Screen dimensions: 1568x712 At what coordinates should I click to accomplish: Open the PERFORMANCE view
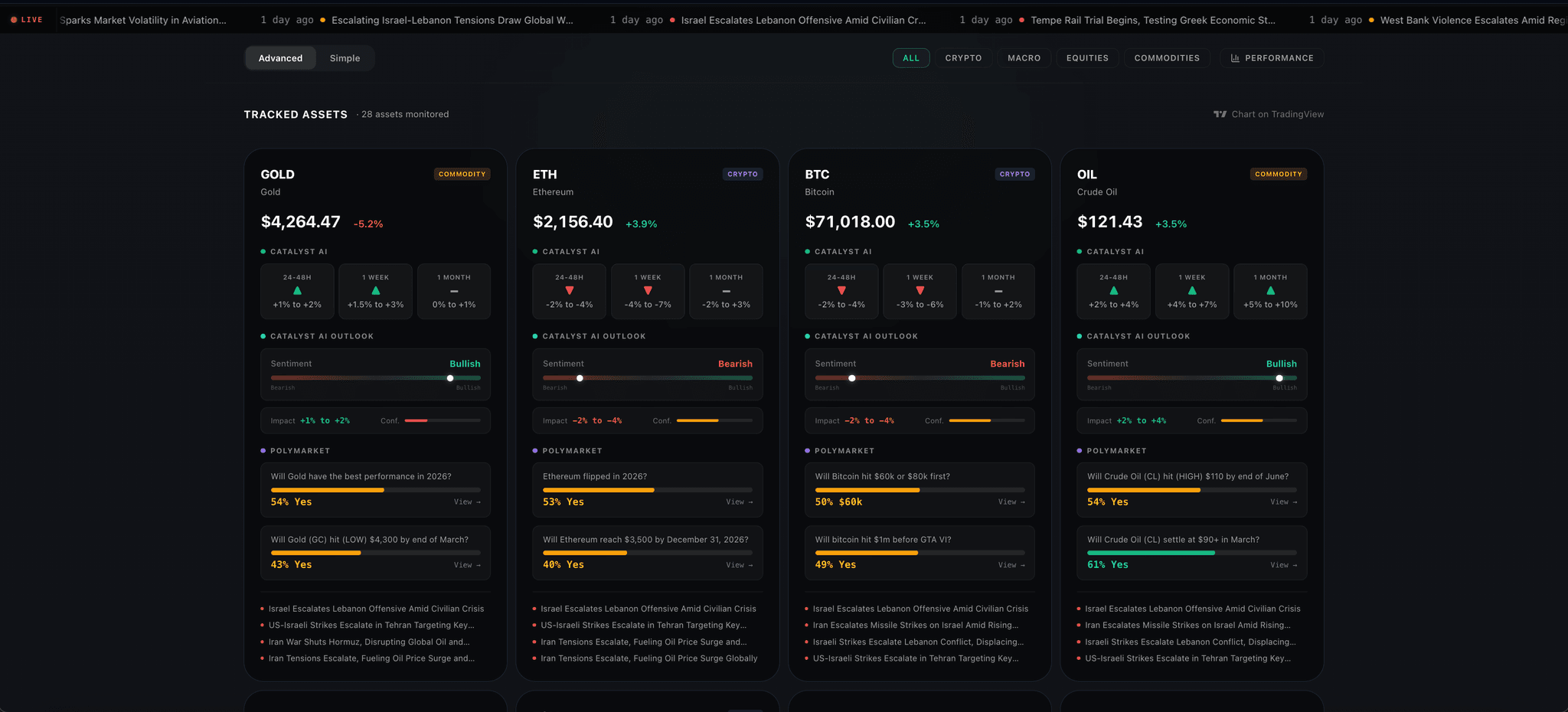(x=1272, y=58)
